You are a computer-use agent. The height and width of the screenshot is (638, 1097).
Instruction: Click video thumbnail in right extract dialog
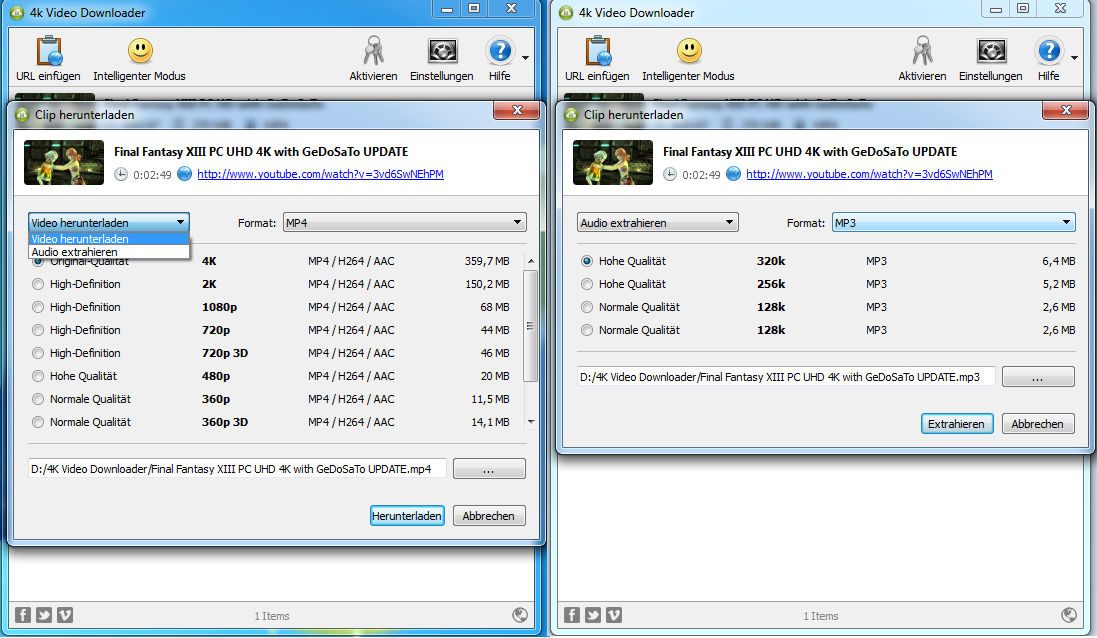(x=613, y=162)
